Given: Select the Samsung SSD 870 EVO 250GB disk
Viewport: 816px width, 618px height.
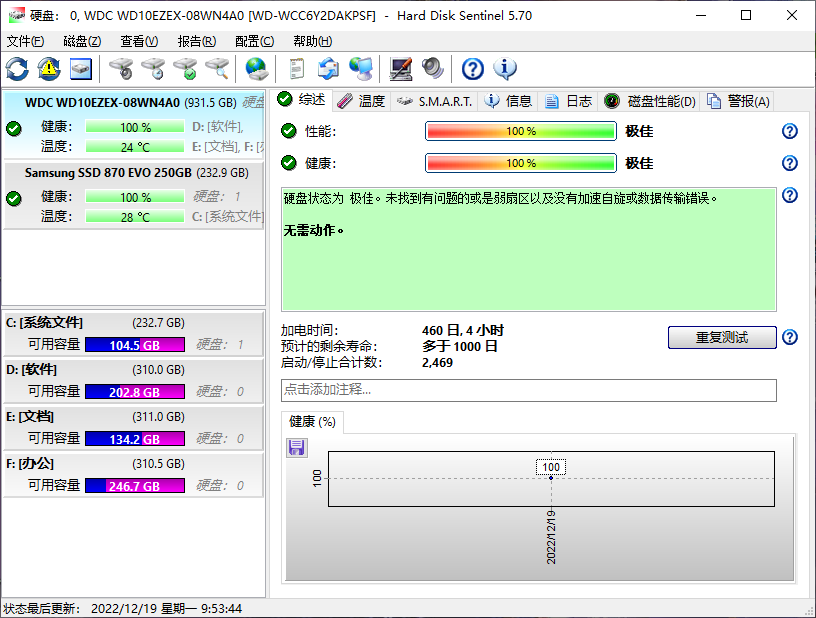Looking at the screenshot, I should [x=134, y=195].
